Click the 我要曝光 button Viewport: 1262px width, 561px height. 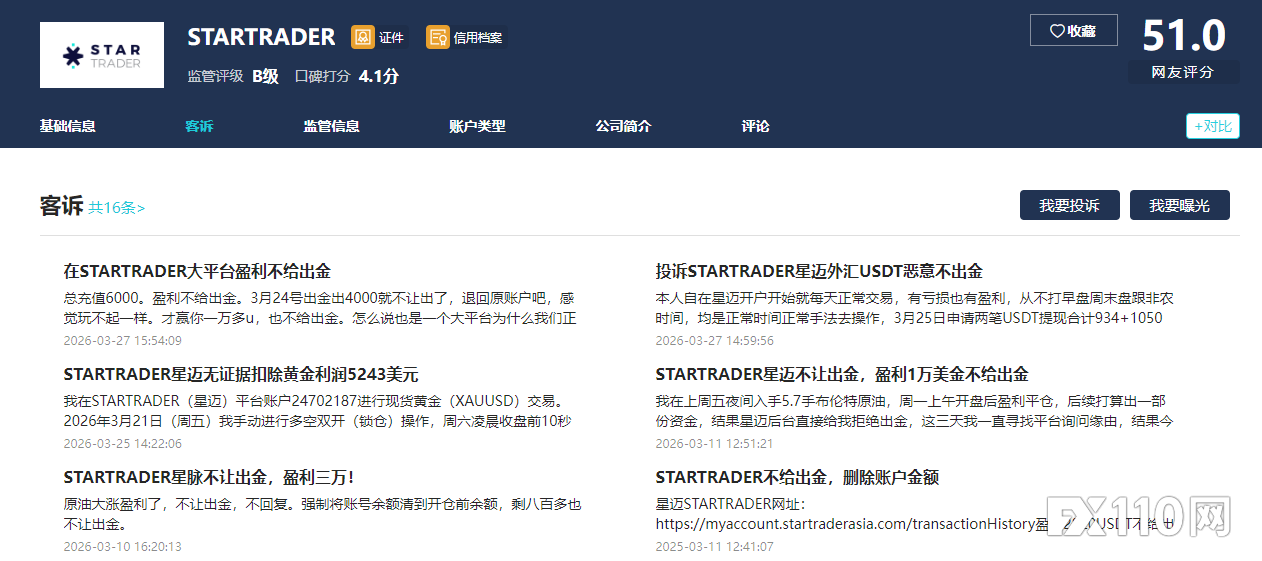(x=1180, y=205)
